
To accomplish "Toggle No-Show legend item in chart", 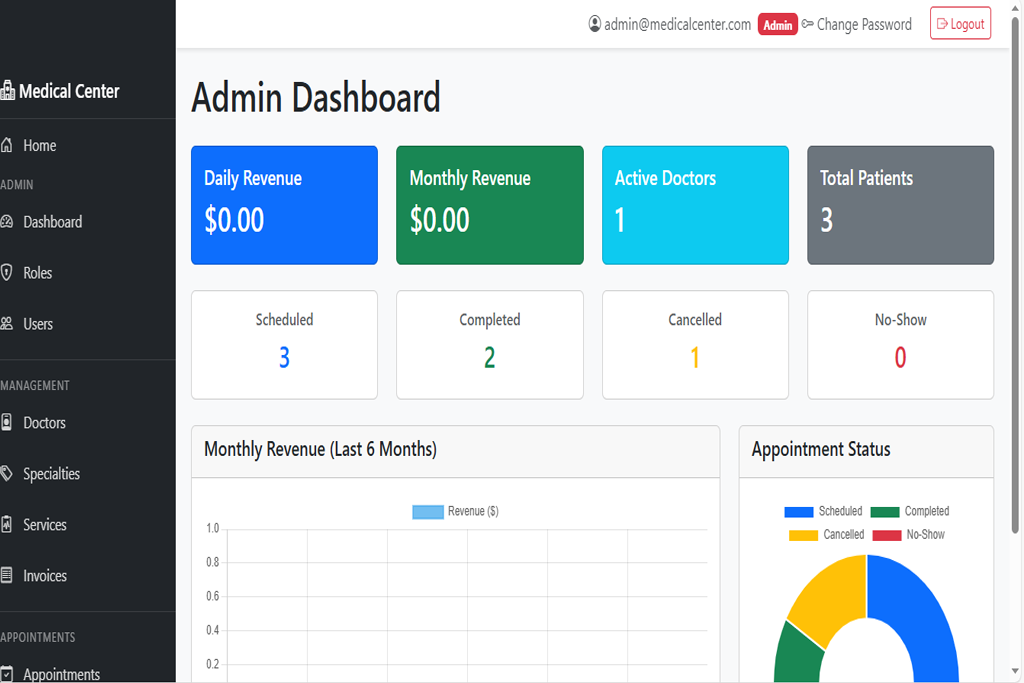I will (x=909, y=535).
